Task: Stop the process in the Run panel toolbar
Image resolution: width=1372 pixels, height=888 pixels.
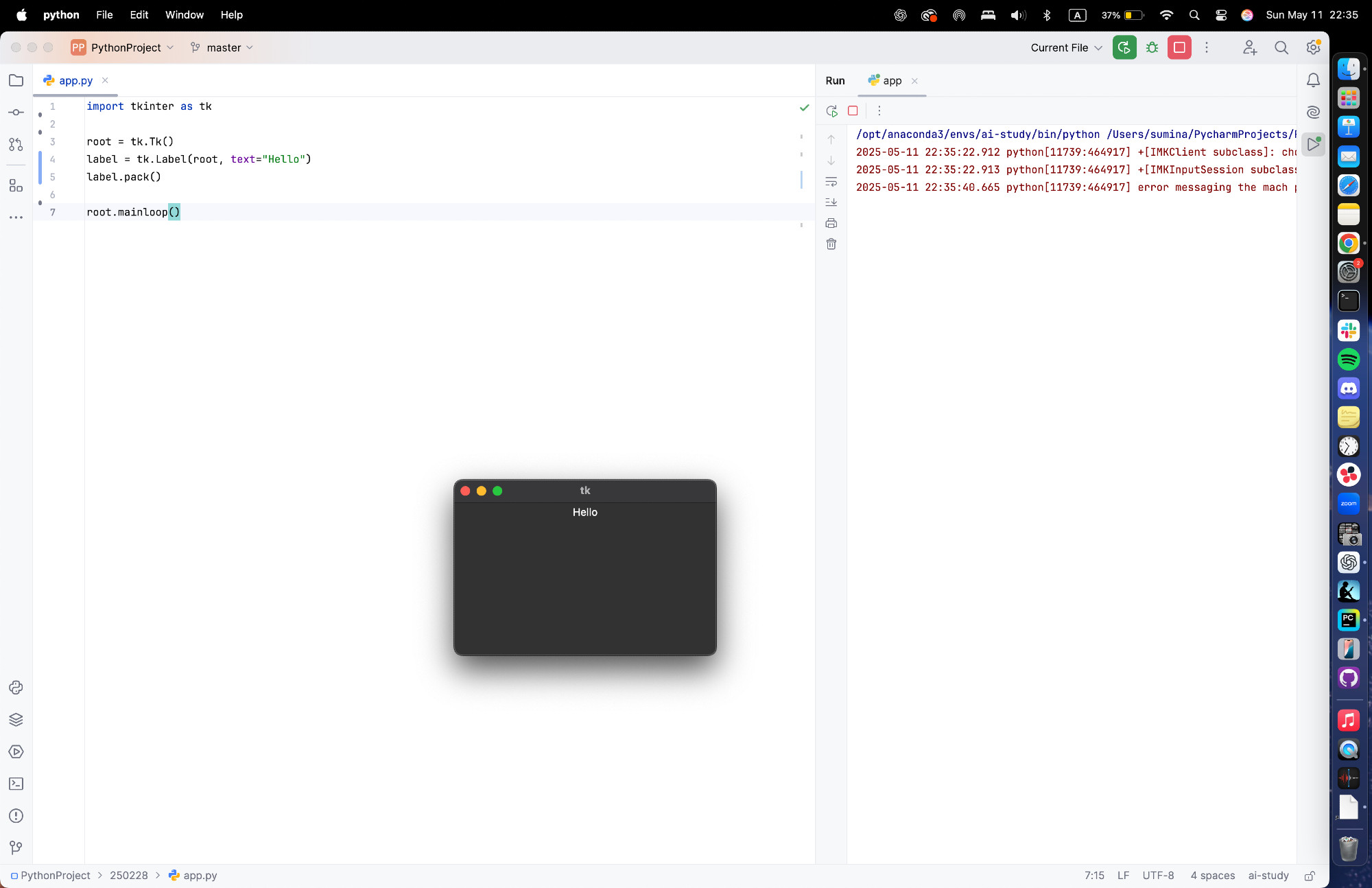Action: point(853,110)
